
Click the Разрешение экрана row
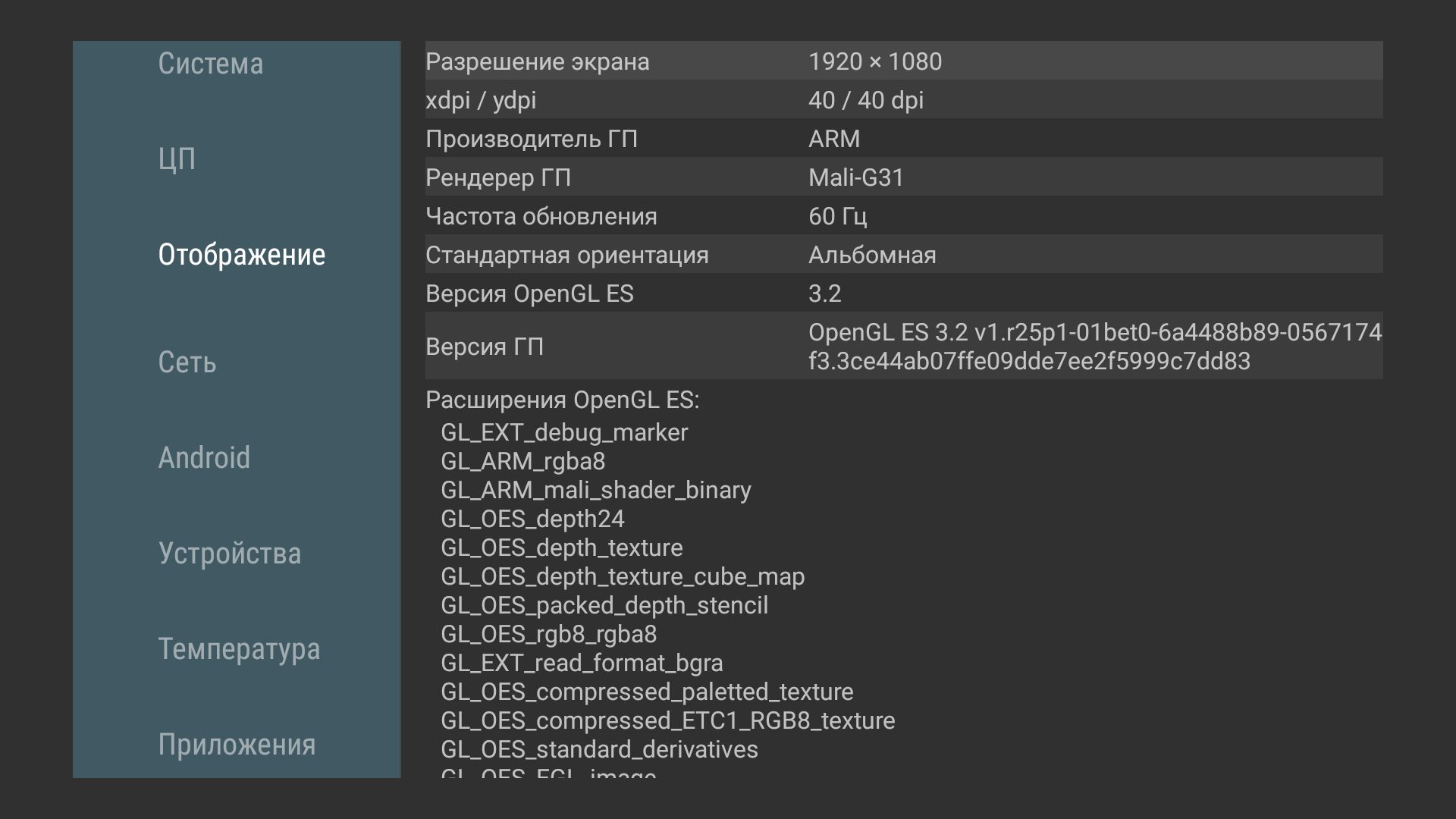click(x=903, y=61)
